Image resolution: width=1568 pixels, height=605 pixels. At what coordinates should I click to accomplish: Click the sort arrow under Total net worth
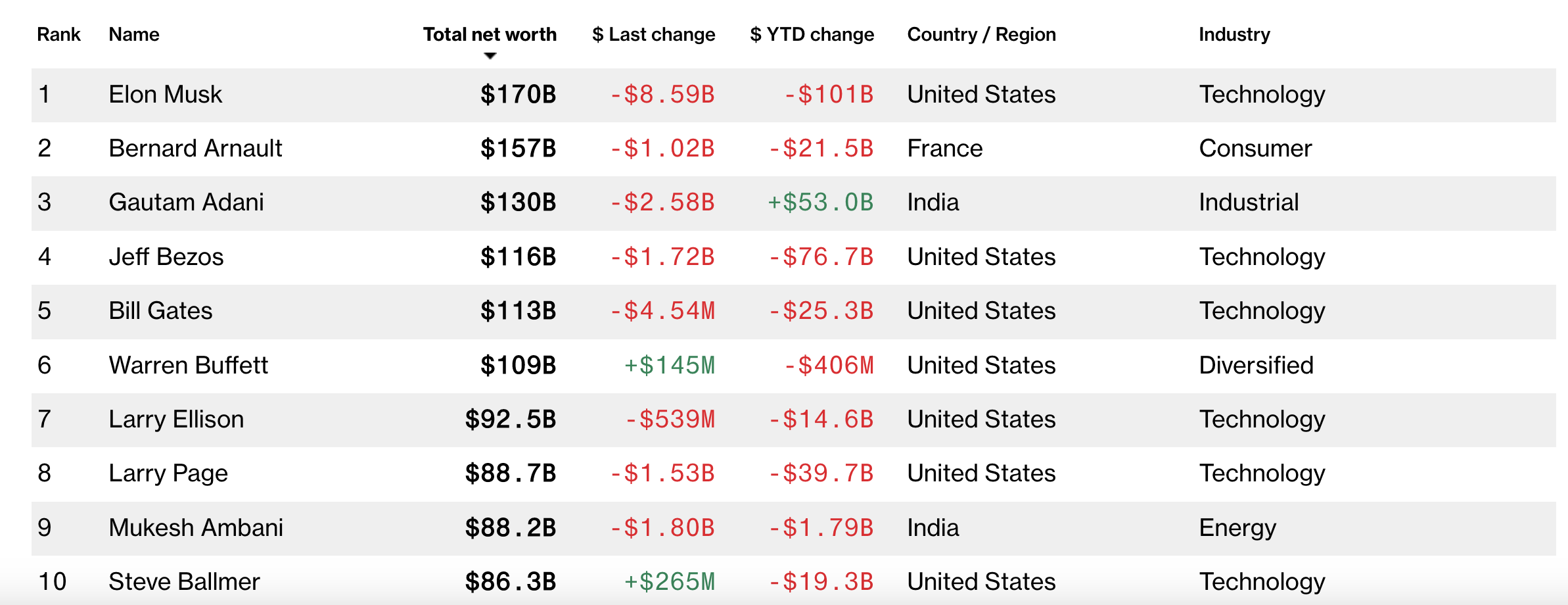(490, 56)
